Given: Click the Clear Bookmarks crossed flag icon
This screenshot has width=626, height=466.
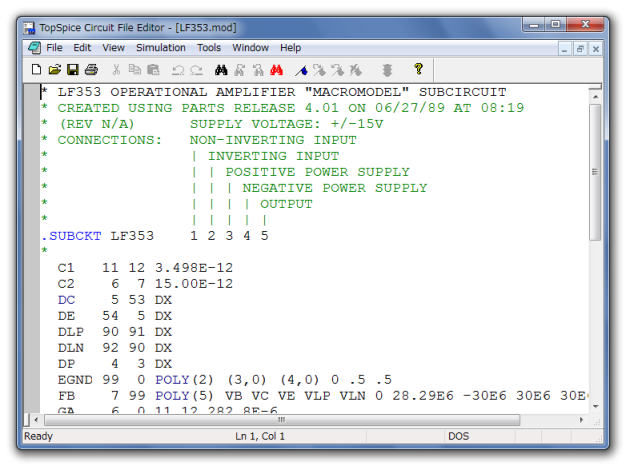Looking at the screenshot, I should tap(355, 70).
